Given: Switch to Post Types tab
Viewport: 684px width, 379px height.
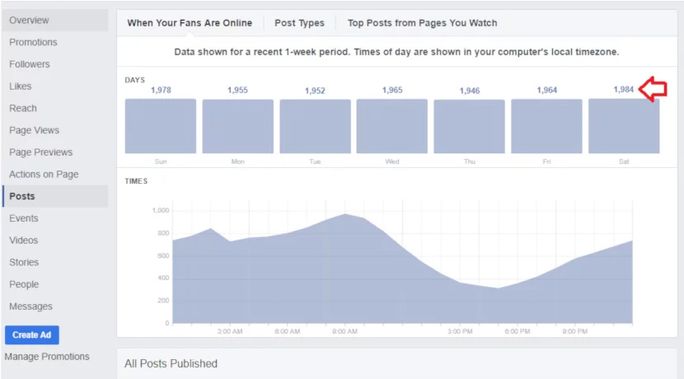Looking at the screenshot, I should (x=299, y=23).
